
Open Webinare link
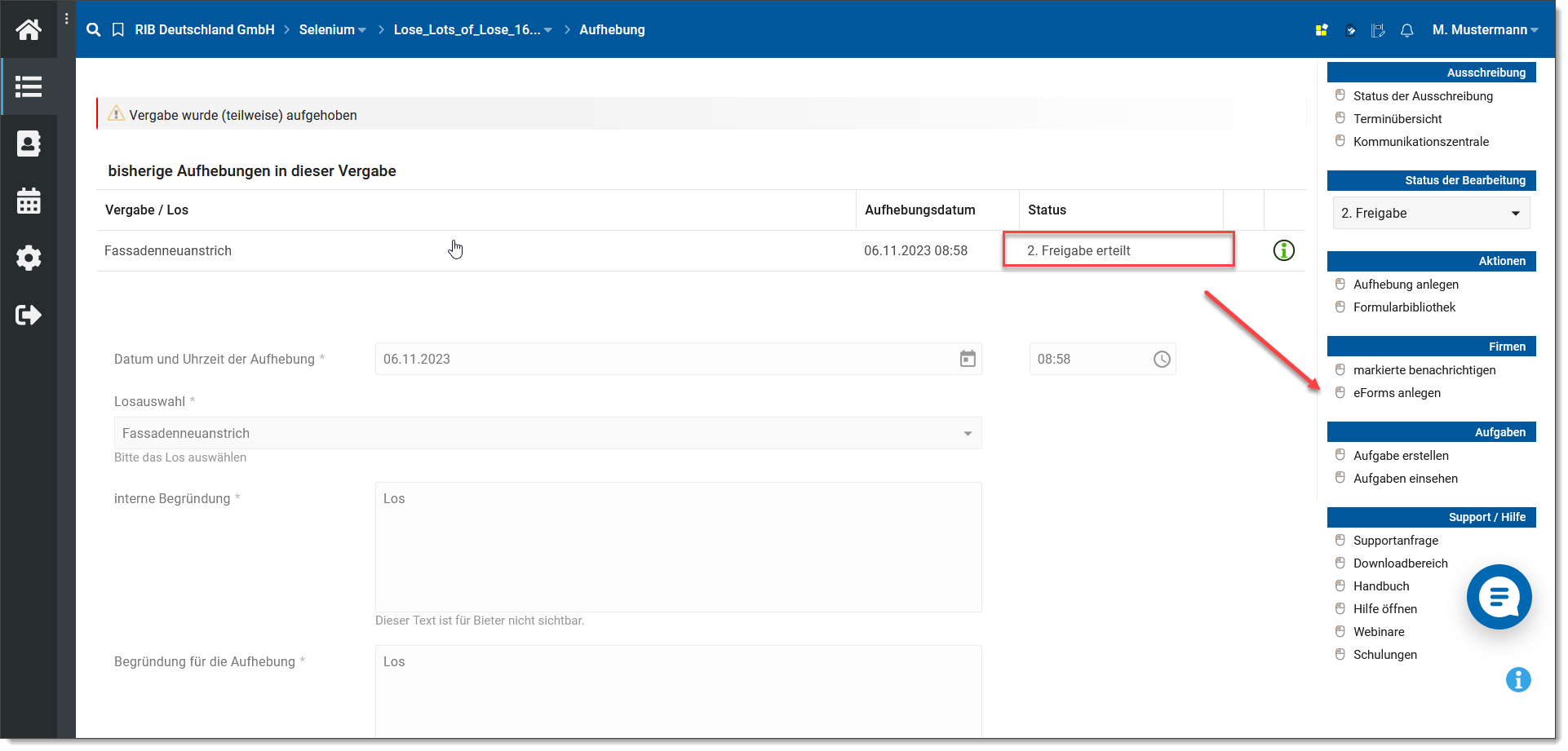pos(1379,631)
